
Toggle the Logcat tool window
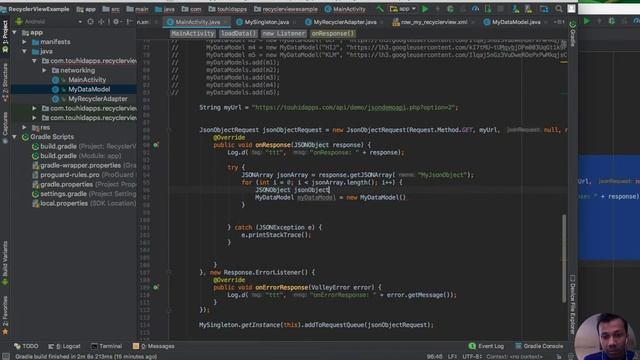click(64, 346)
